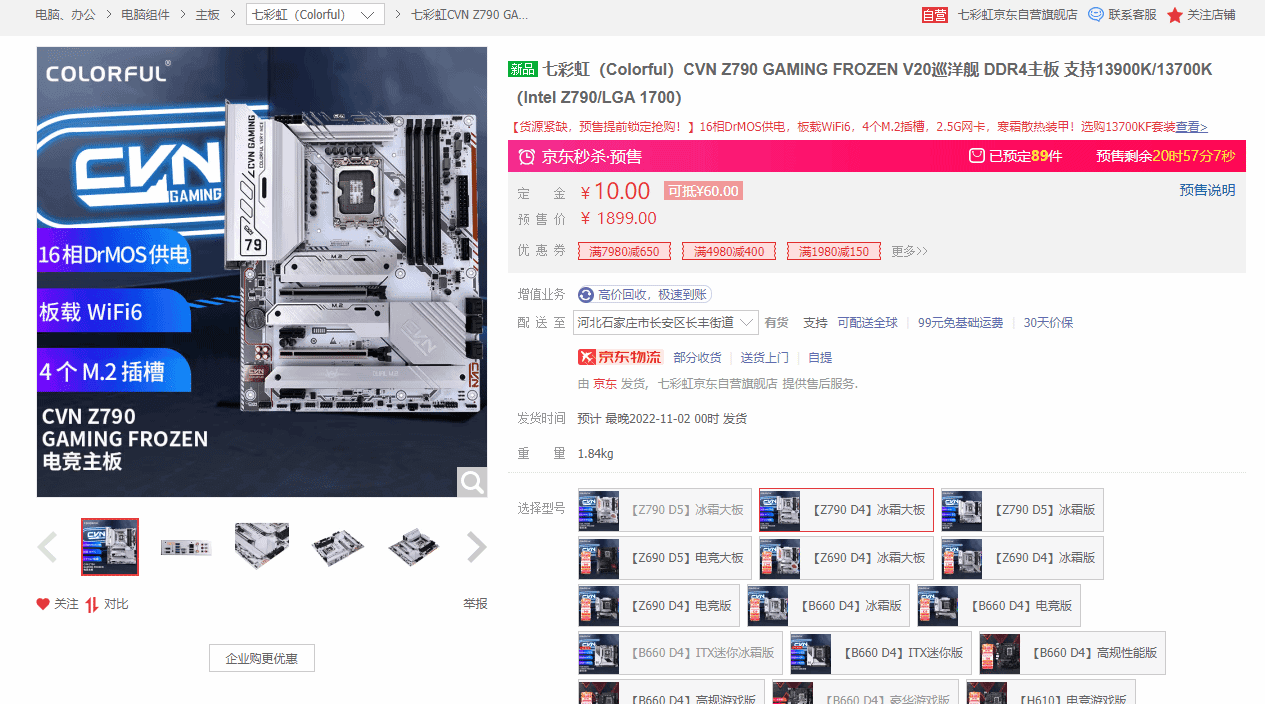Choose model 【Z690 D4】电竞版
The image size is (1265, 704).
(659, 606)
